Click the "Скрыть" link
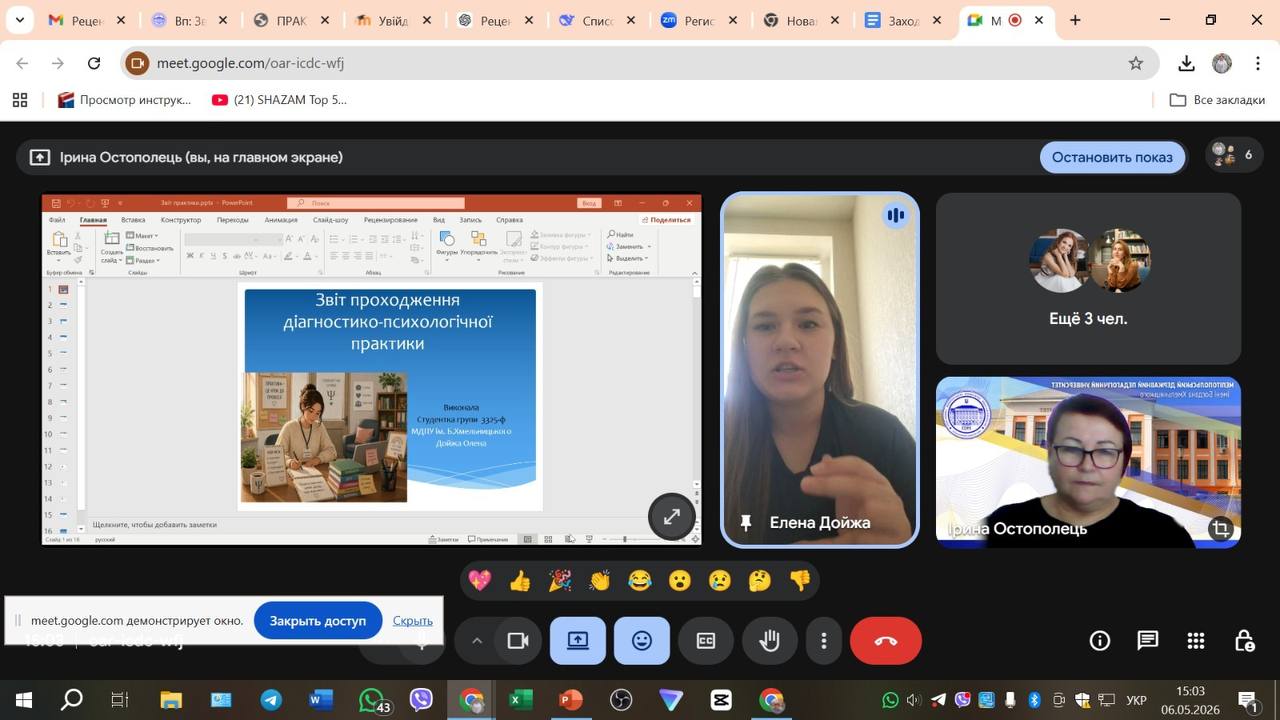The height and width of the screenshot is (720, 1280). [413, 620]
